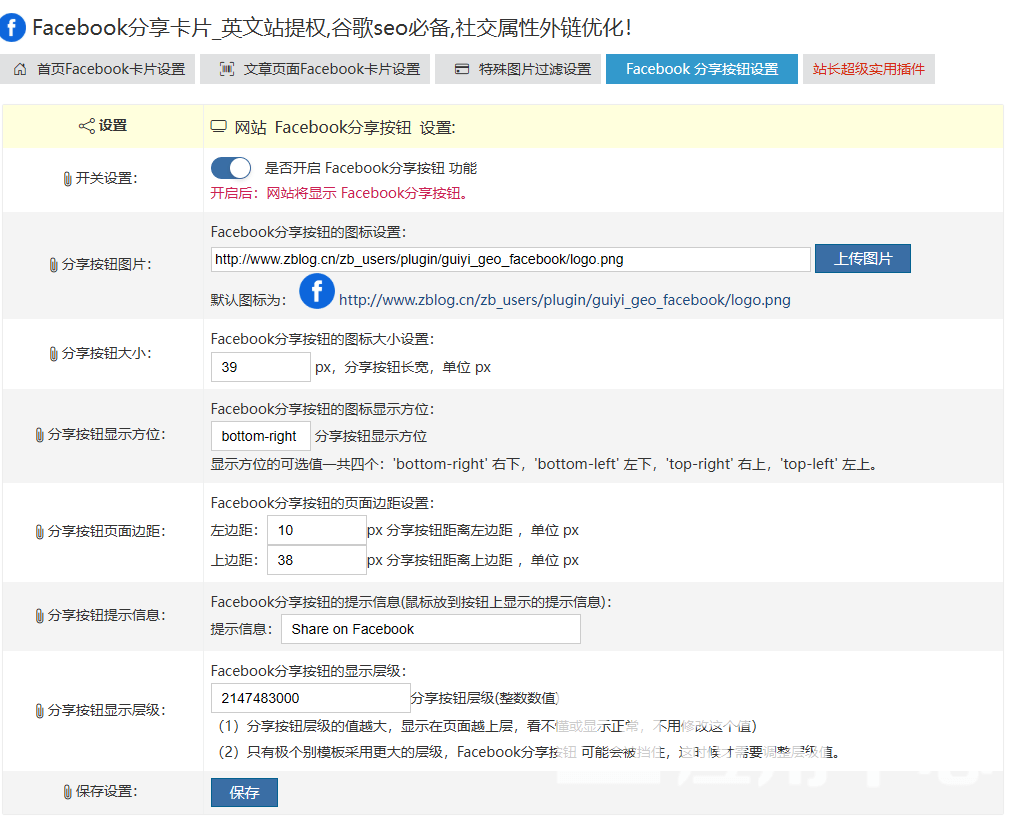The width and height of the screenshot is (1014, 824).
Task: Toggle the Facebook分享按钮 enable switch
Action: pos(231,168)
